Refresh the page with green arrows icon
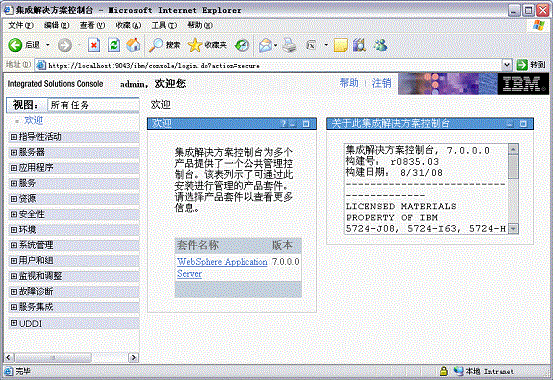Viewport: 554px width, 380px height. pyautogui.click(x=114, y=45)
